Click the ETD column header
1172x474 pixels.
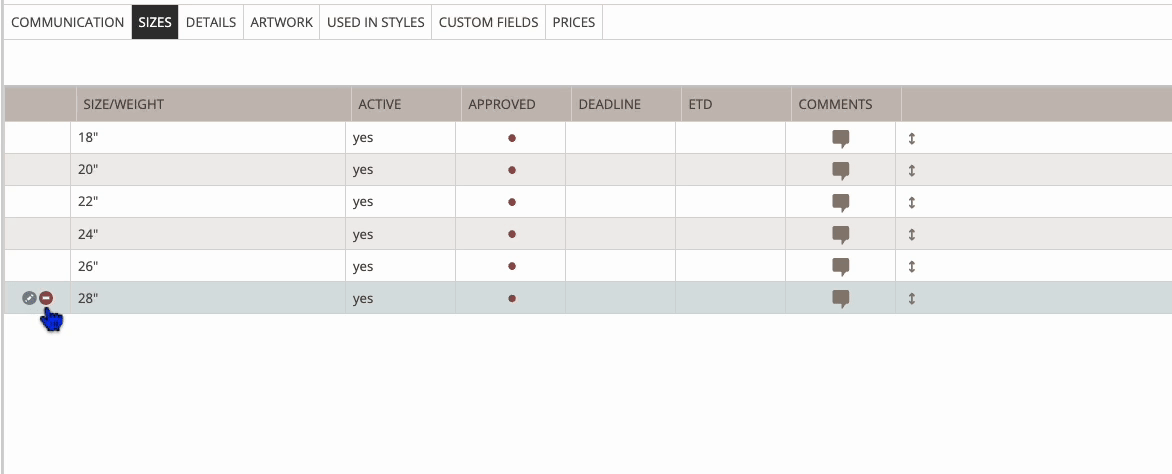pyautogui.click(x=735, y=104)
